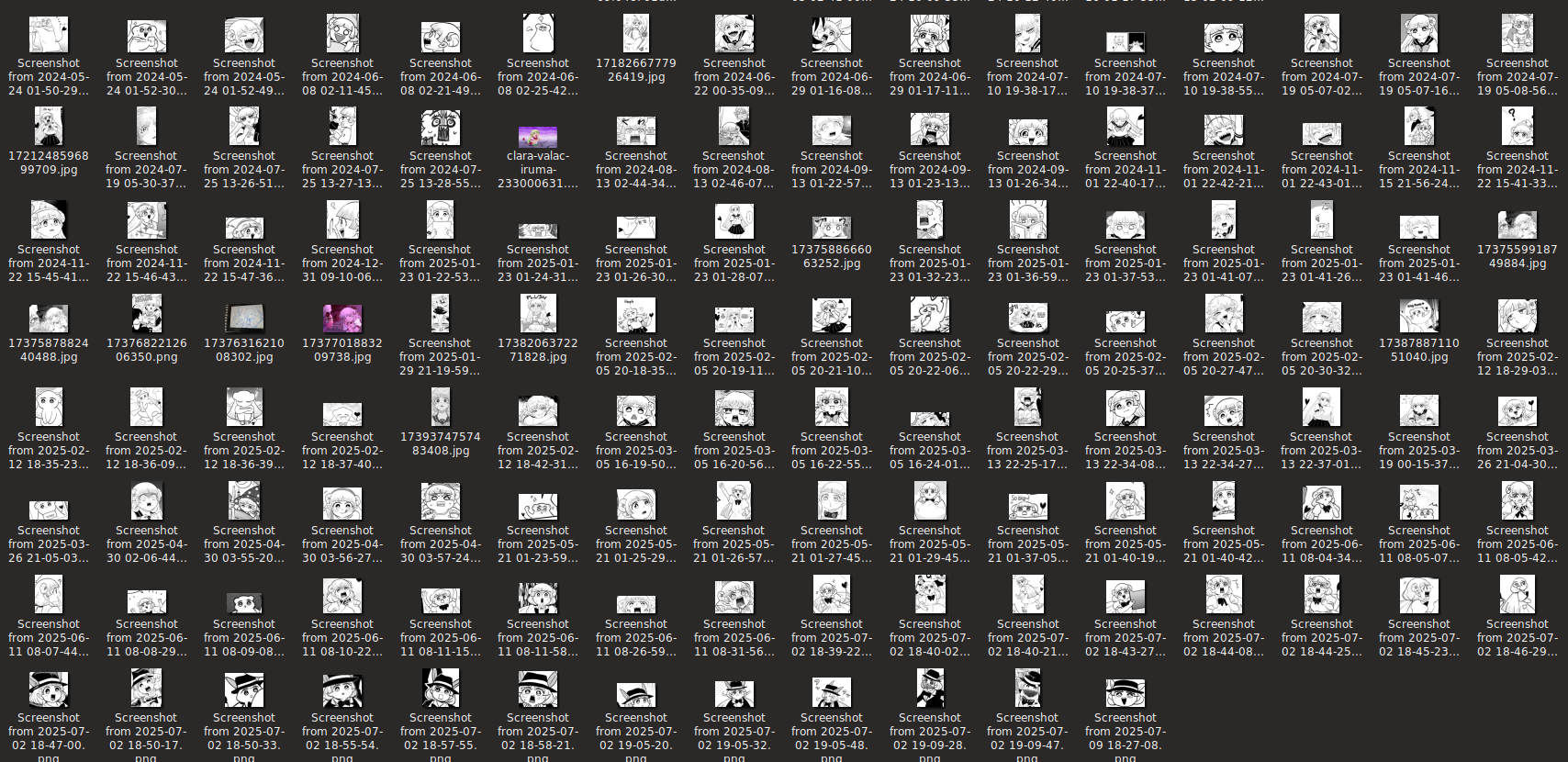This screenshot has width=1568, height=762.
Task: Click the 1737682212606350.png image thumbnail
Action: [147, 314]
